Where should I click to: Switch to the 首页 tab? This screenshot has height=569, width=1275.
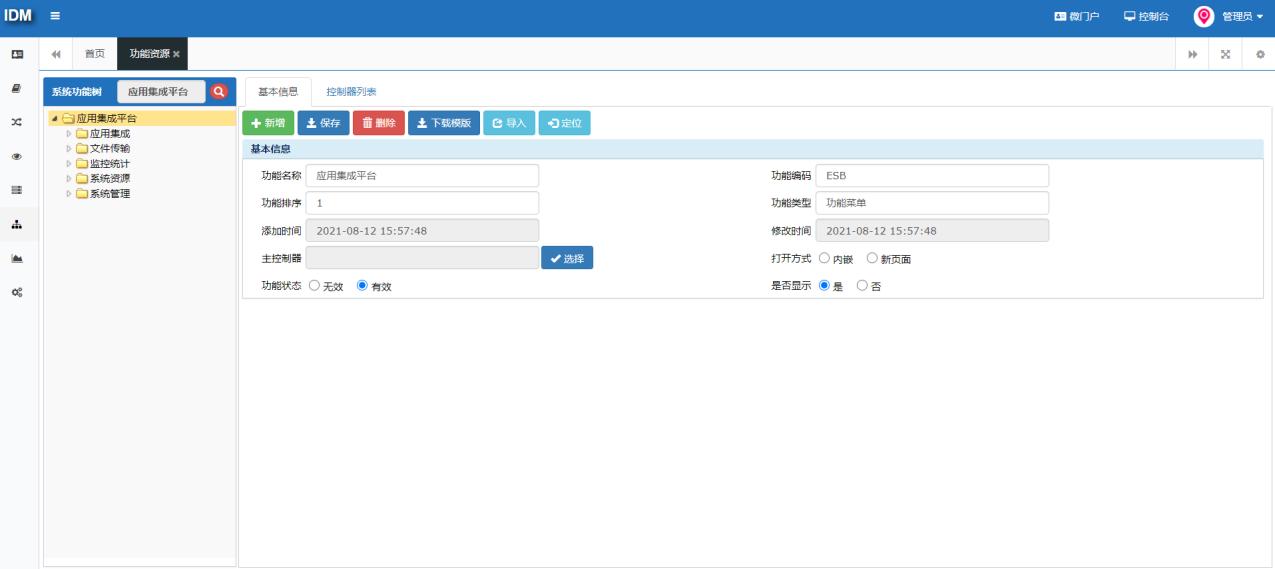point(94,54)
